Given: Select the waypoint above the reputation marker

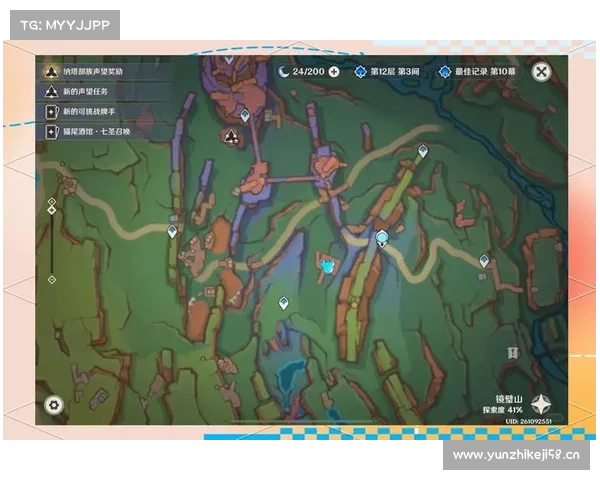Looking at the screenshot, I should (245, 115).
